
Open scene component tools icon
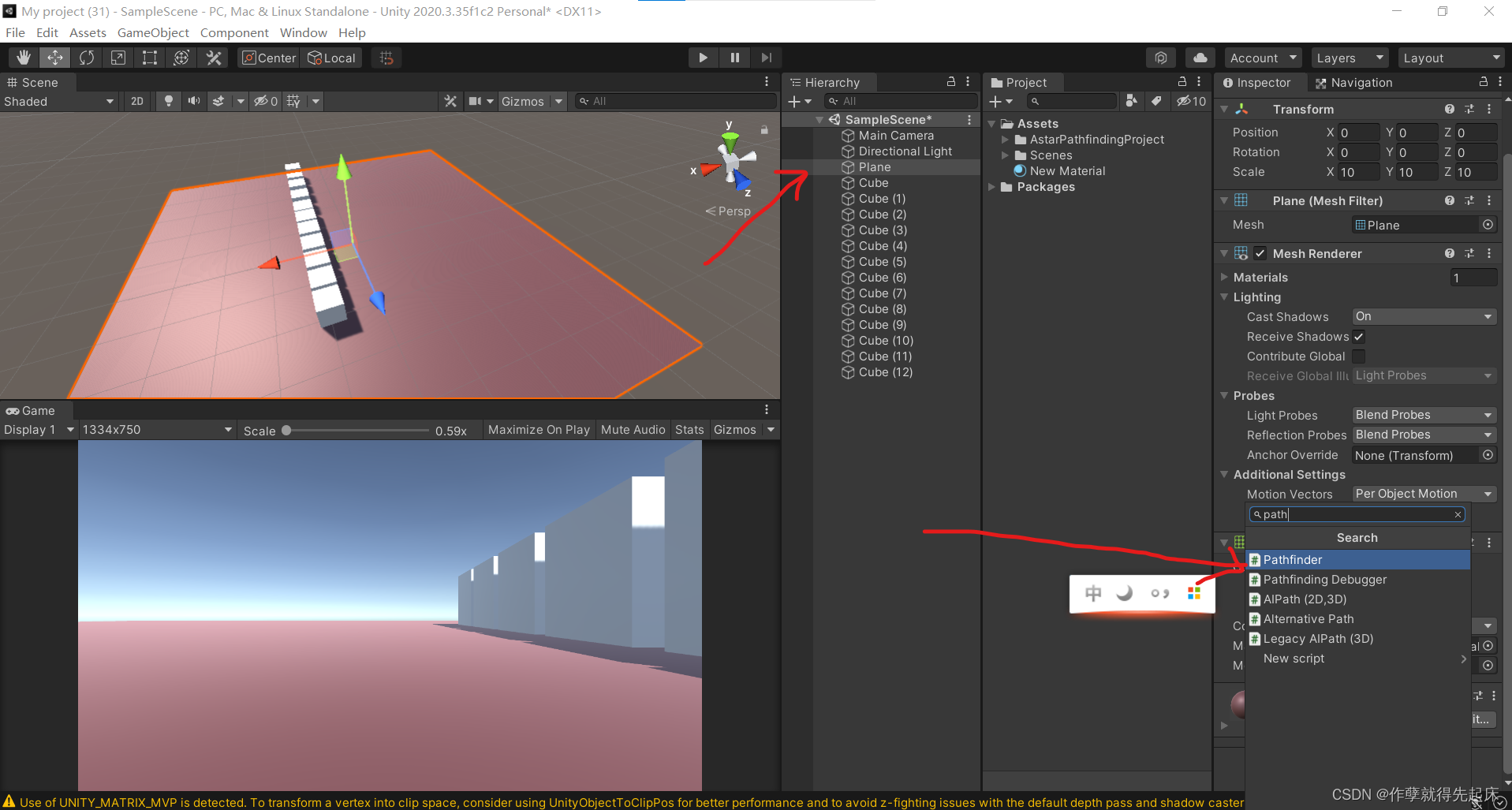450,101
